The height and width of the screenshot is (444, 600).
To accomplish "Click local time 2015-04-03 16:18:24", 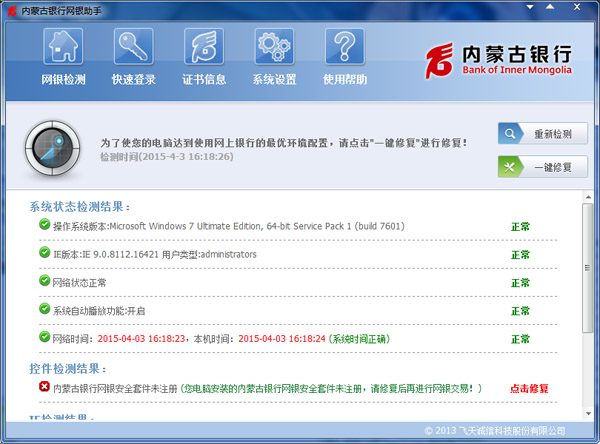I will [x=282, y=339].
